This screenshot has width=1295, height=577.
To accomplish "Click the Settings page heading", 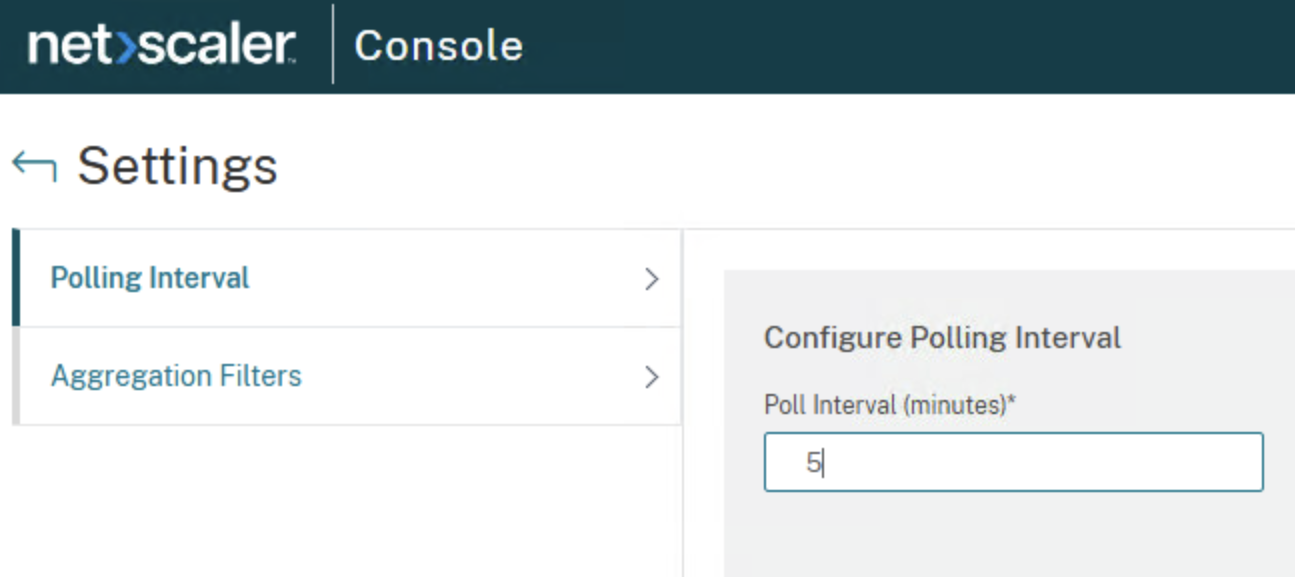I will [177, 166].
